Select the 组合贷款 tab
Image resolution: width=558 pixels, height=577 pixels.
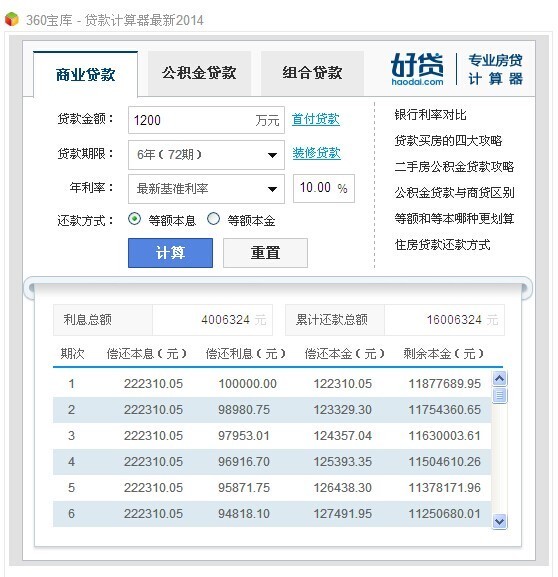(x=312, y=73)
